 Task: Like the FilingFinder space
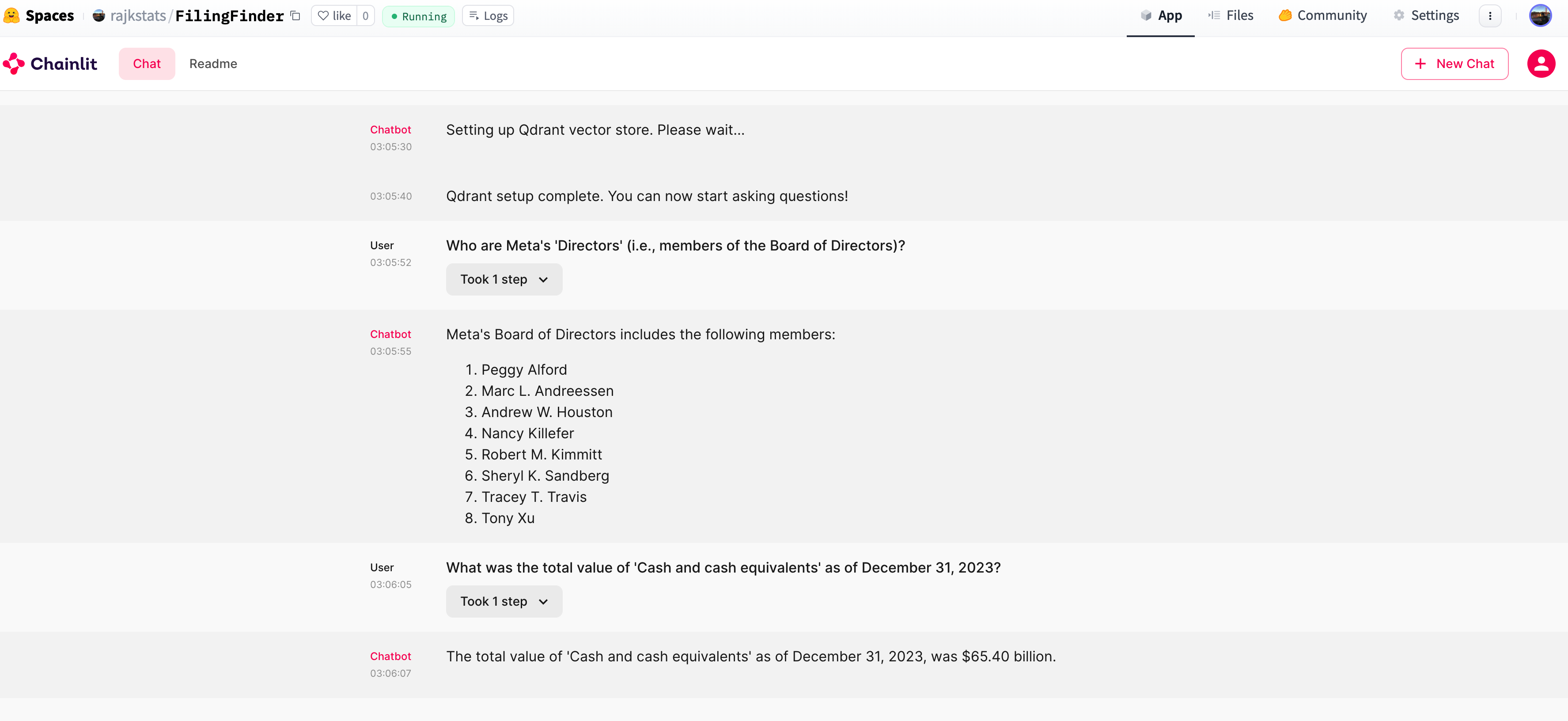(x=334, y=16)
